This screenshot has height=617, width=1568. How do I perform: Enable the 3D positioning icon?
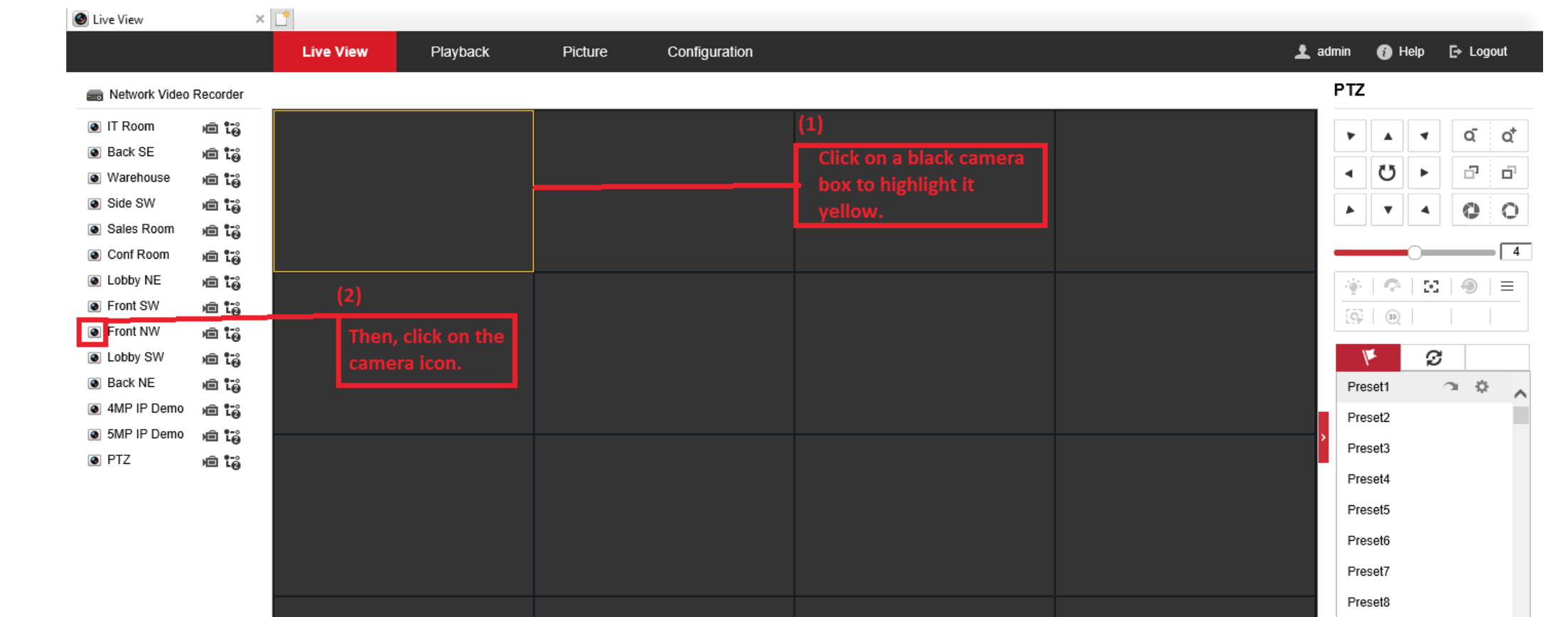1393,316
